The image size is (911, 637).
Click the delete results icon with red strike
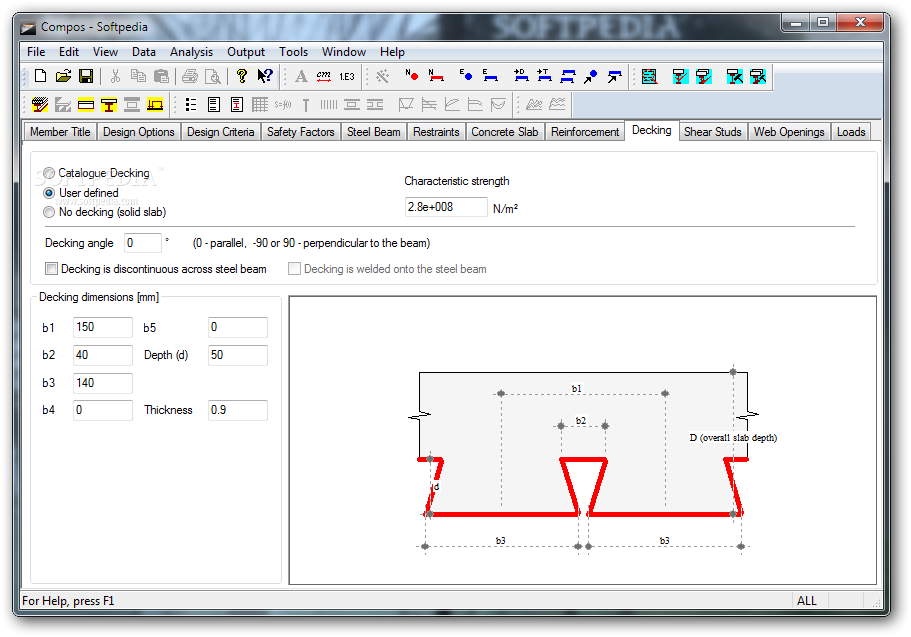pyautogui.click(x=649, y=76)
